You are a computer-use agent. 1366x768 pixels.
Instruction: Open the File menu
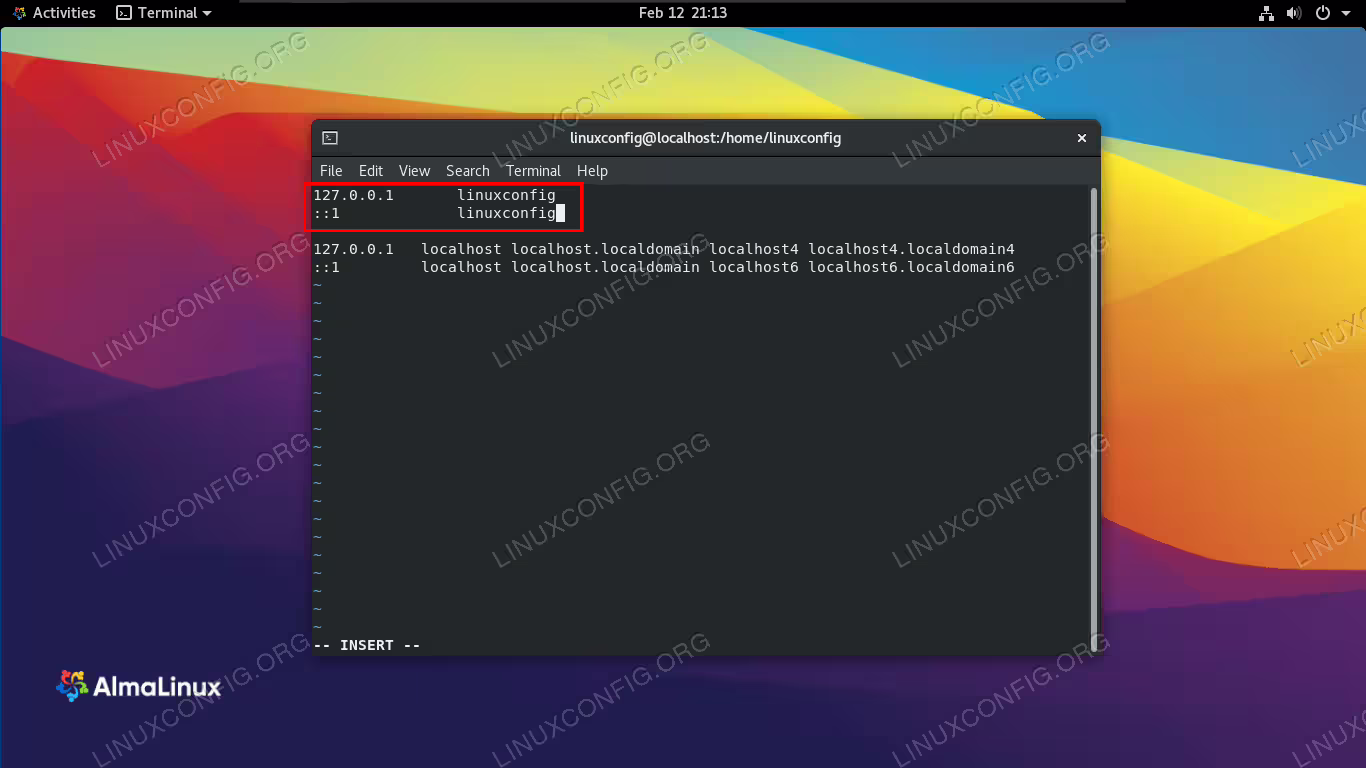331,171
